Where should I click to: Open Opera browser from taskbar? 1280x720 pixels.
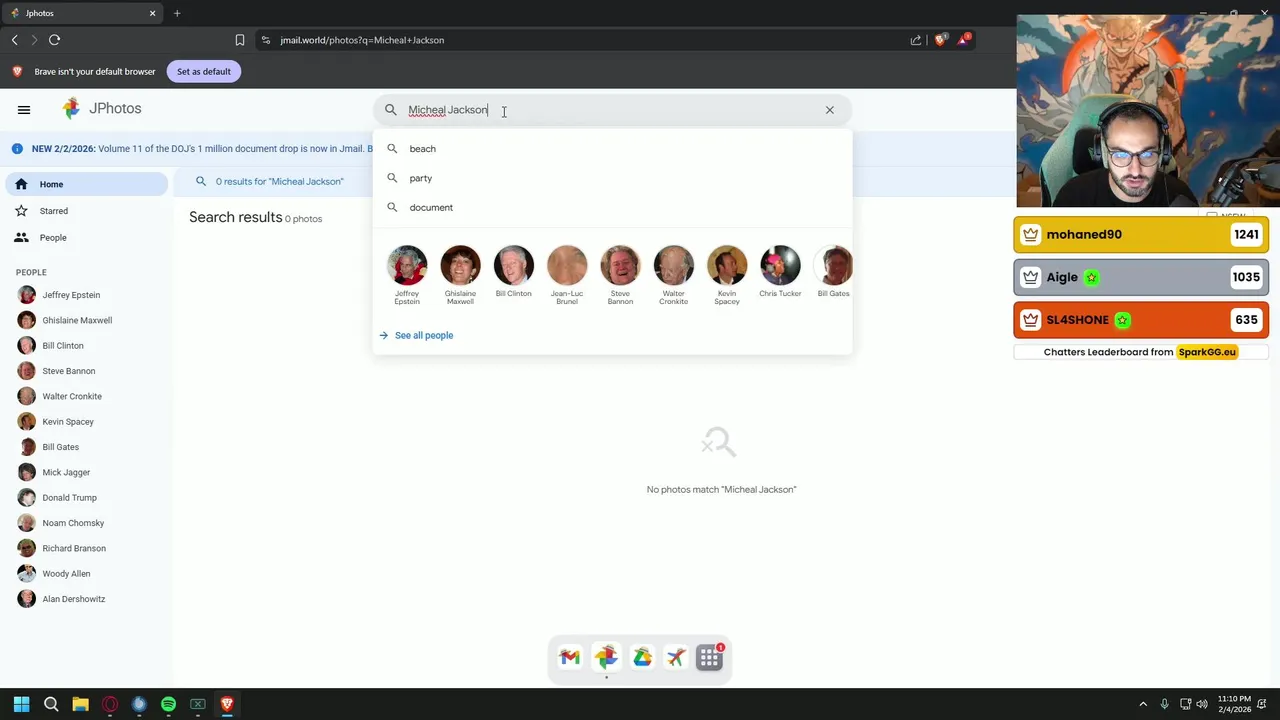[x=110, y=704]
